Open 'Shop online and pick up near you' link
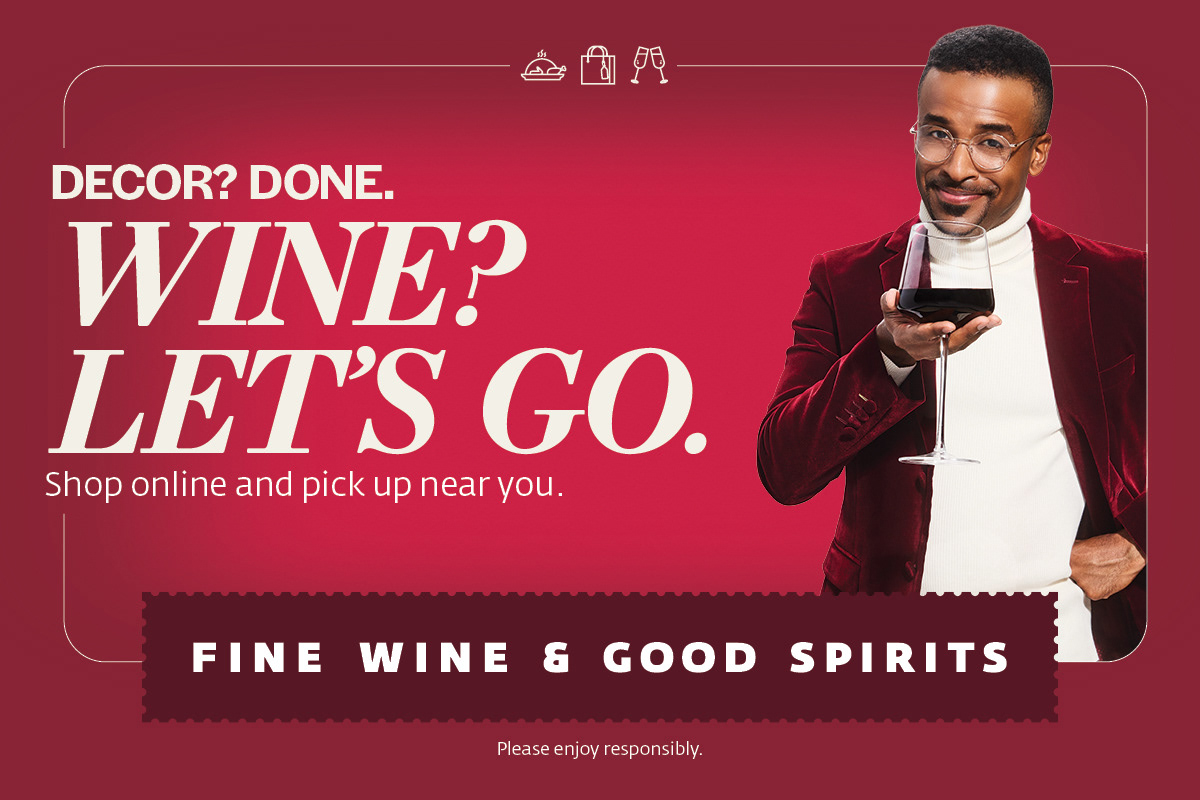The width and height of the screenshot is (1200, 800). 305,485
